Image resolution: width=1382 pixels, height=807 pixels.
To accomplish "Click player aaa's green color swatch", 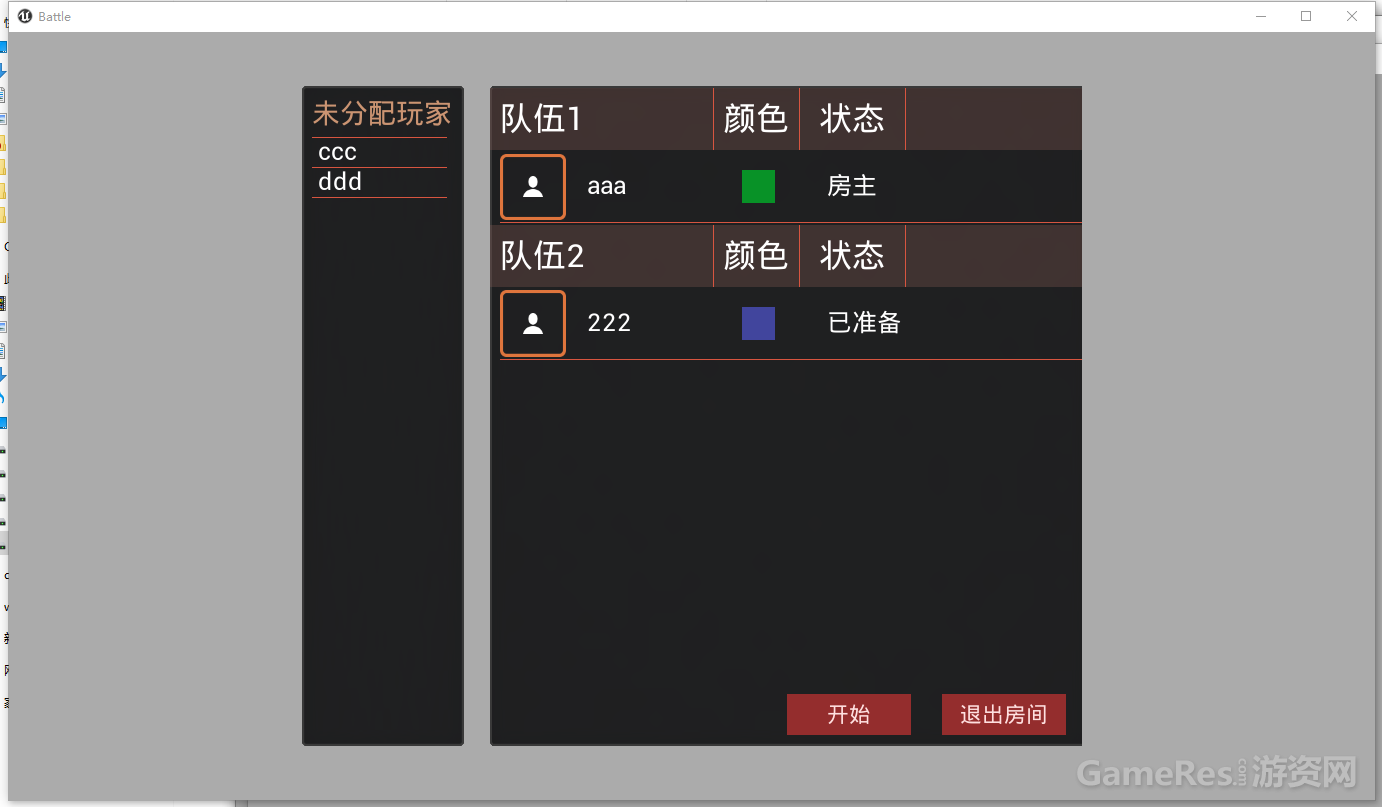I will 757,186.
